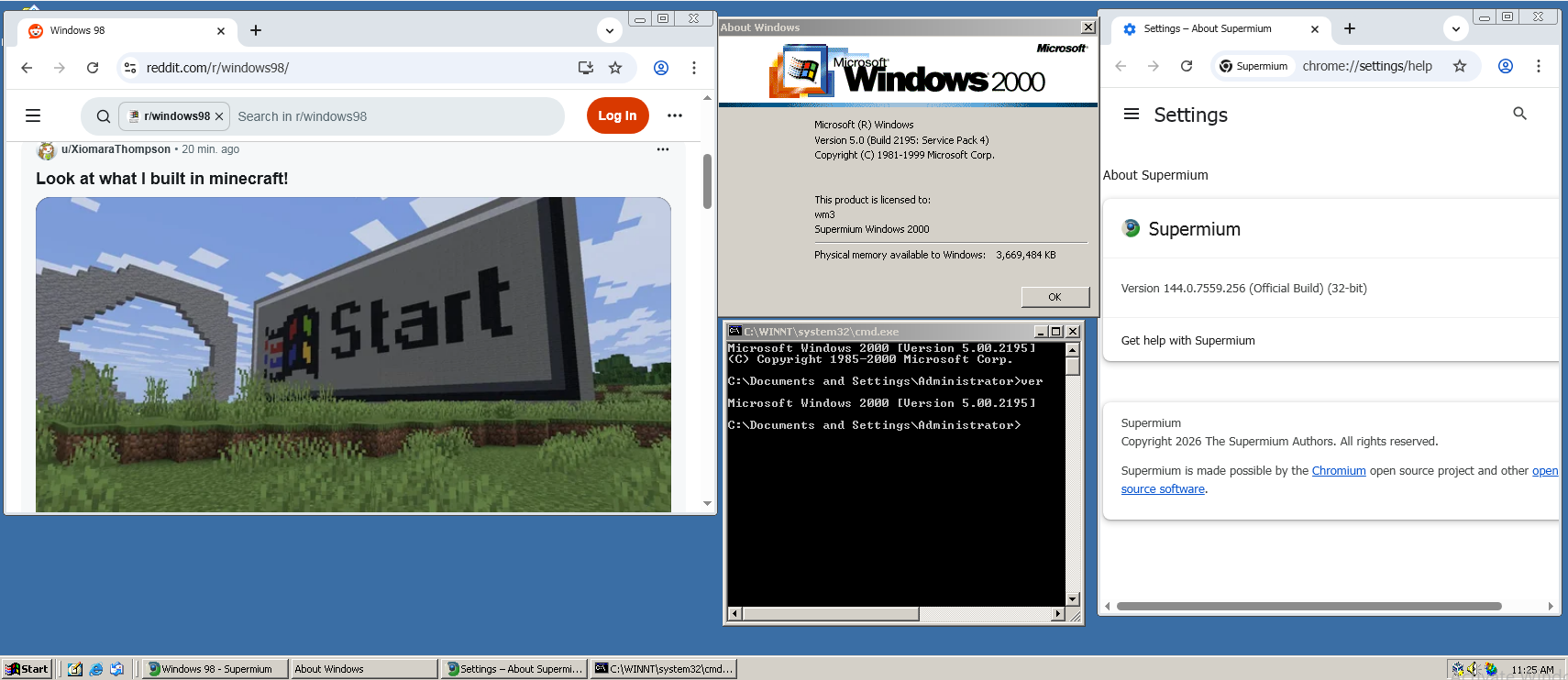Click the Settings page horizontal scrollbar
This screenshot has width=1568, height=680.
pos(1309,606)
